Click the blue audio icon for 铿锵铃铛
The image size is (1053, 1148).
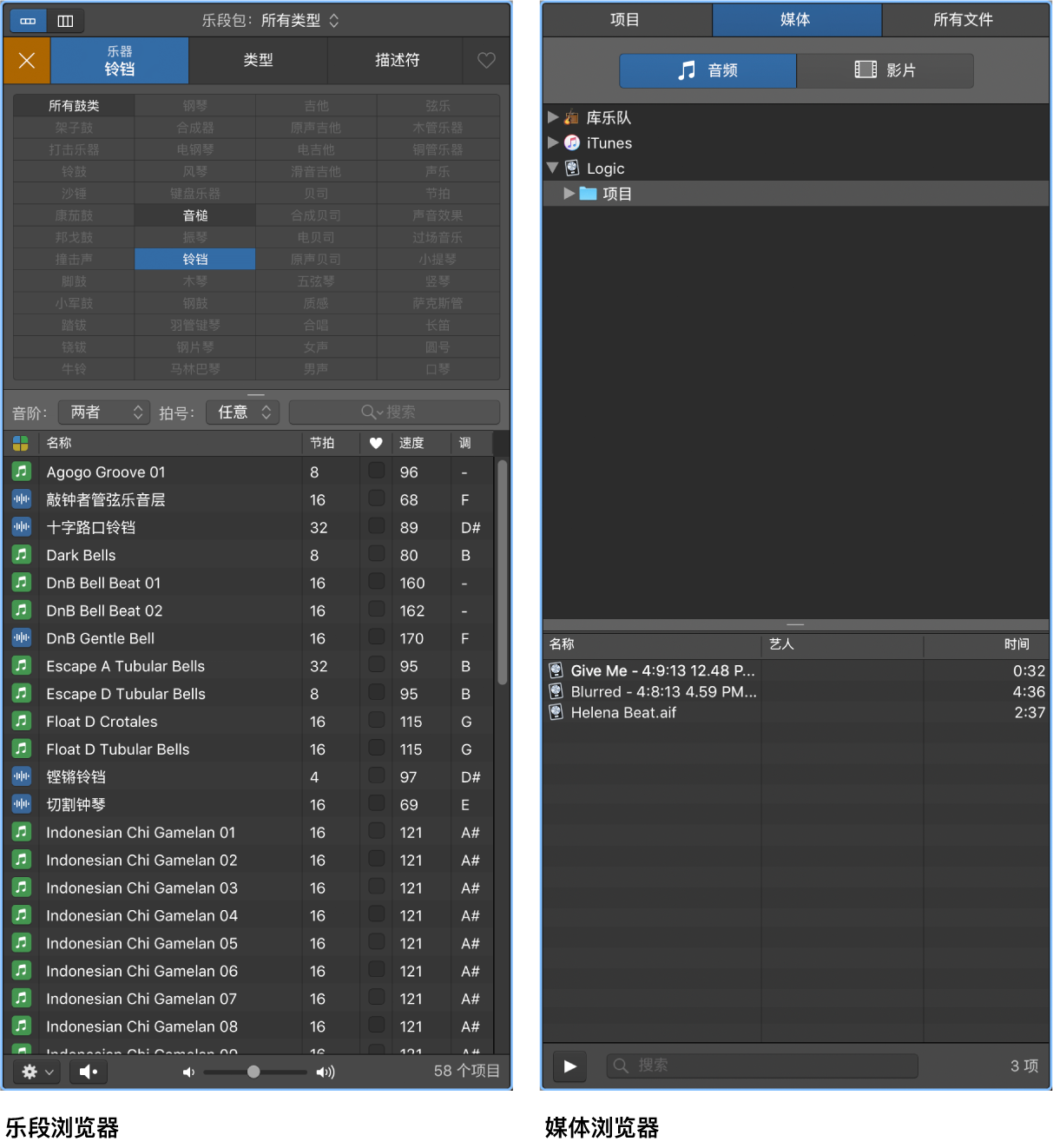pyautogui.click(x=22, y=776)
